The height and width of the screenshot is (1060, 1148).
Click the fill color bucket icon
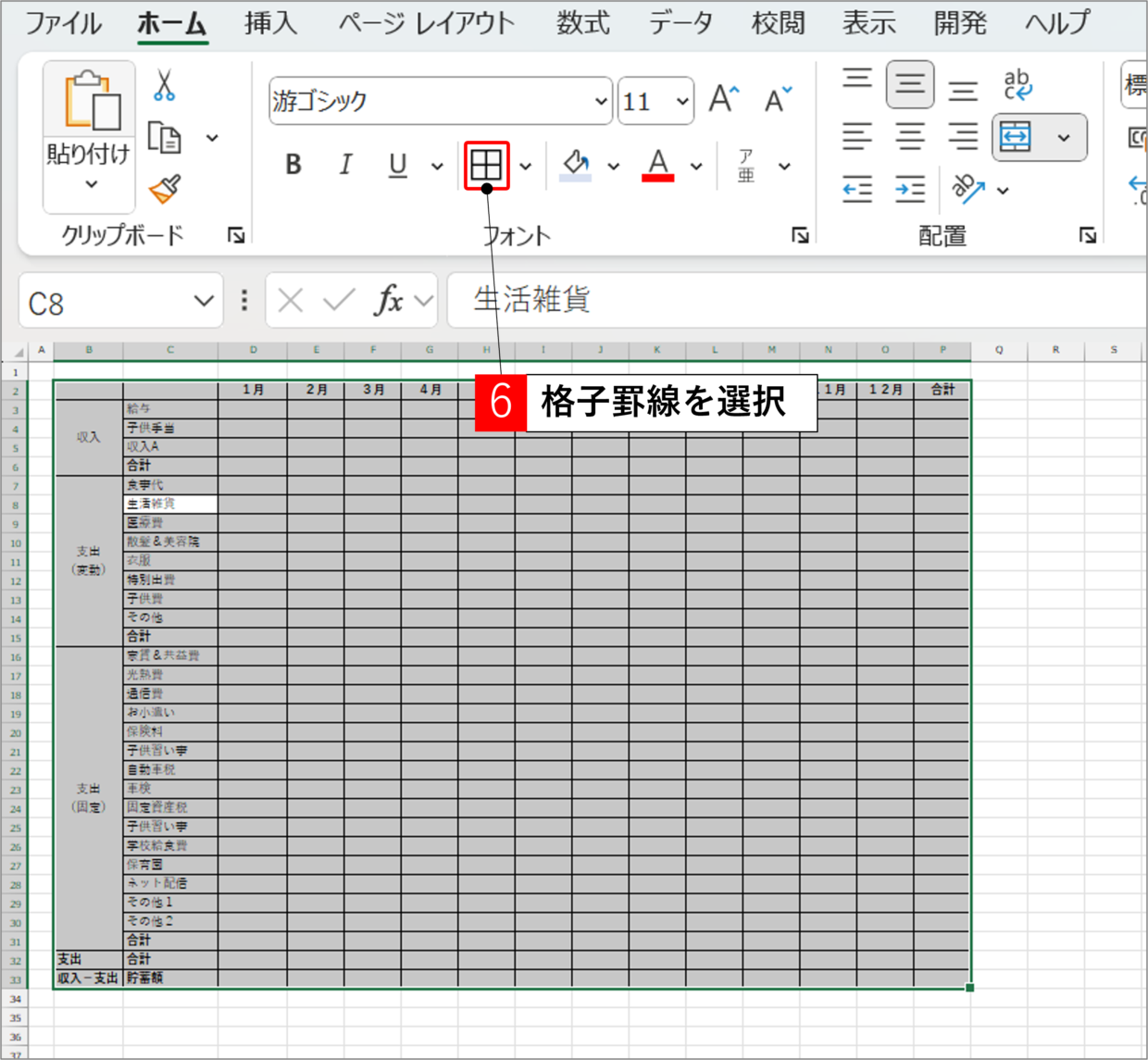[576, 165]
